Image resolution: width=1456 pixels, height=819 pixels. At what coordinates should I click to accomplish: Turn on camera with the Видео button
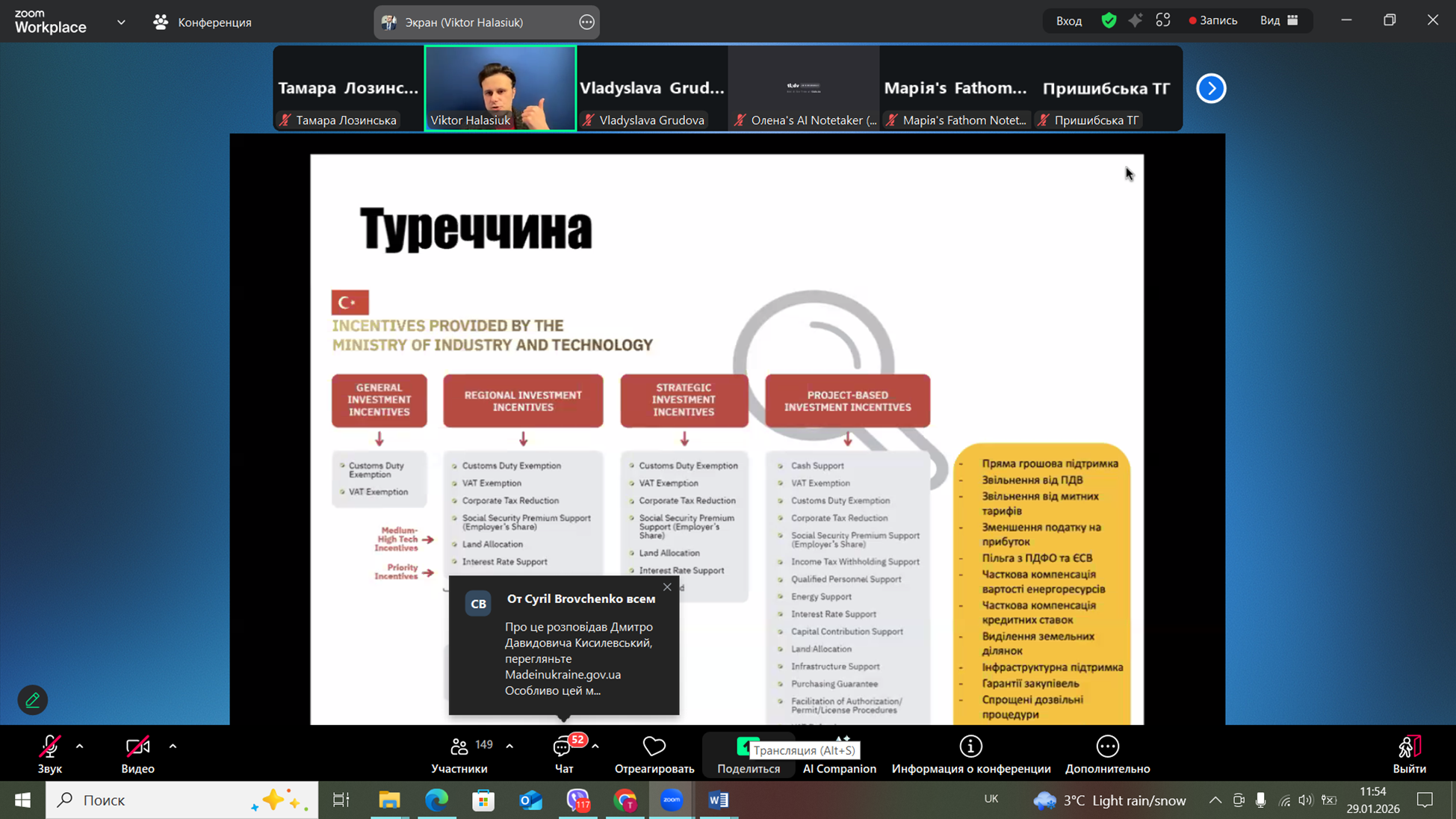point(137,754)
